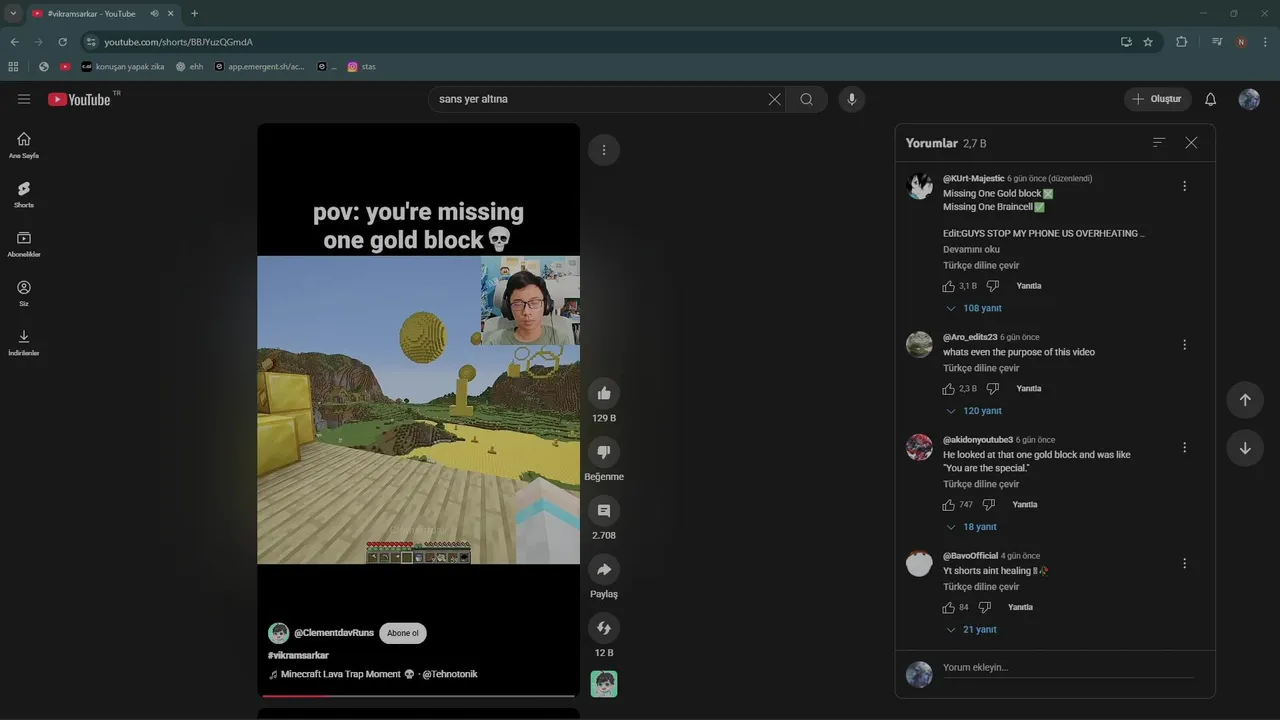Viewport: 1280px width, 720px height.
Task: Expand 108 yanıt replies
Action: [x=973, y=308]
